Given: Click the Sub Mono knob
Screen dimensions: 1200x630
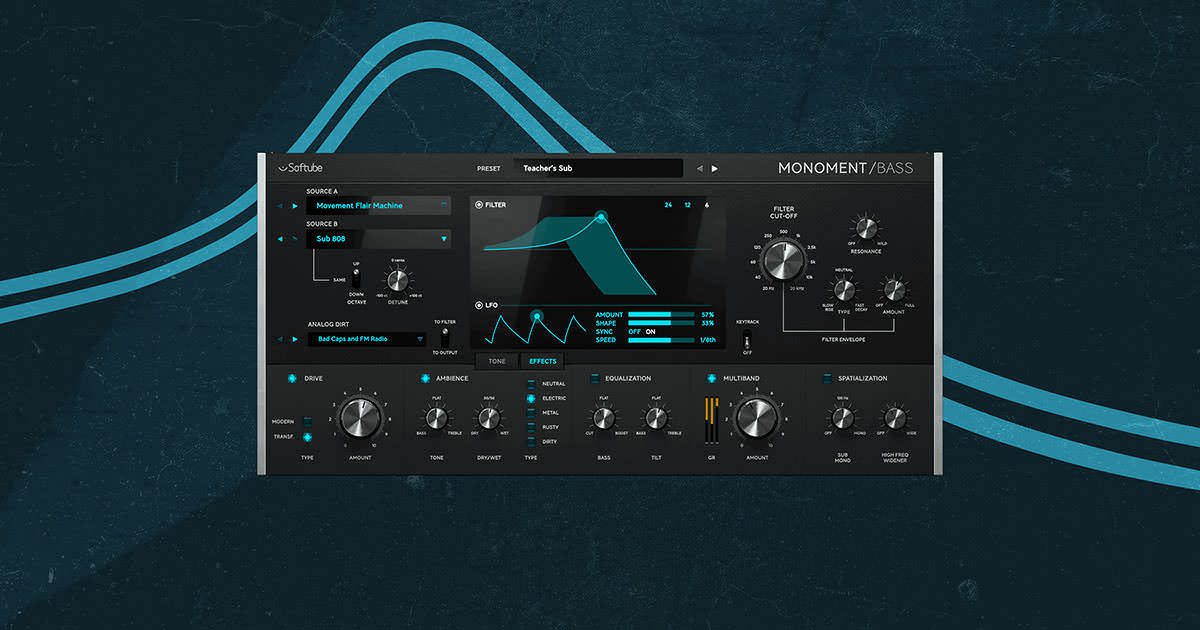Looking at the screenshot, I should coord(842,418).
